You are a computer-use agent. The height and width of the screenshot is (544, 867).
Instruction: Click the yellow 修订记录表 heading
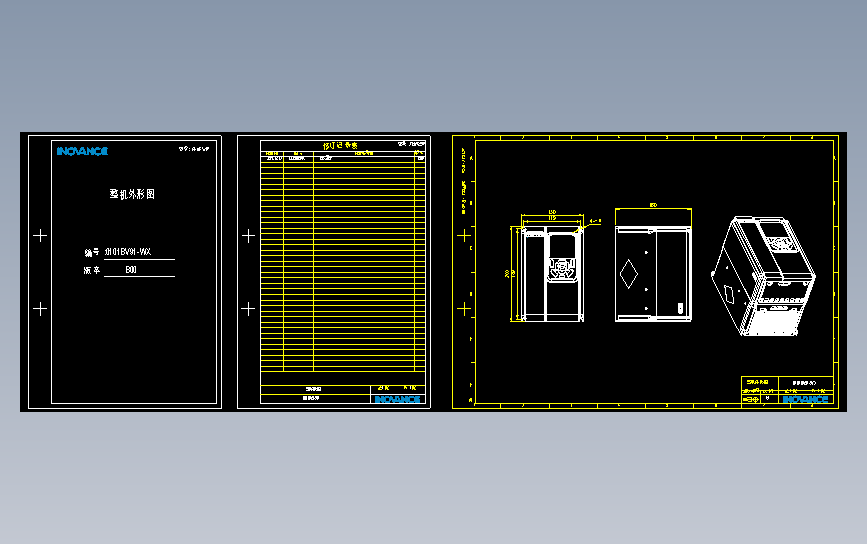(340, 145)
